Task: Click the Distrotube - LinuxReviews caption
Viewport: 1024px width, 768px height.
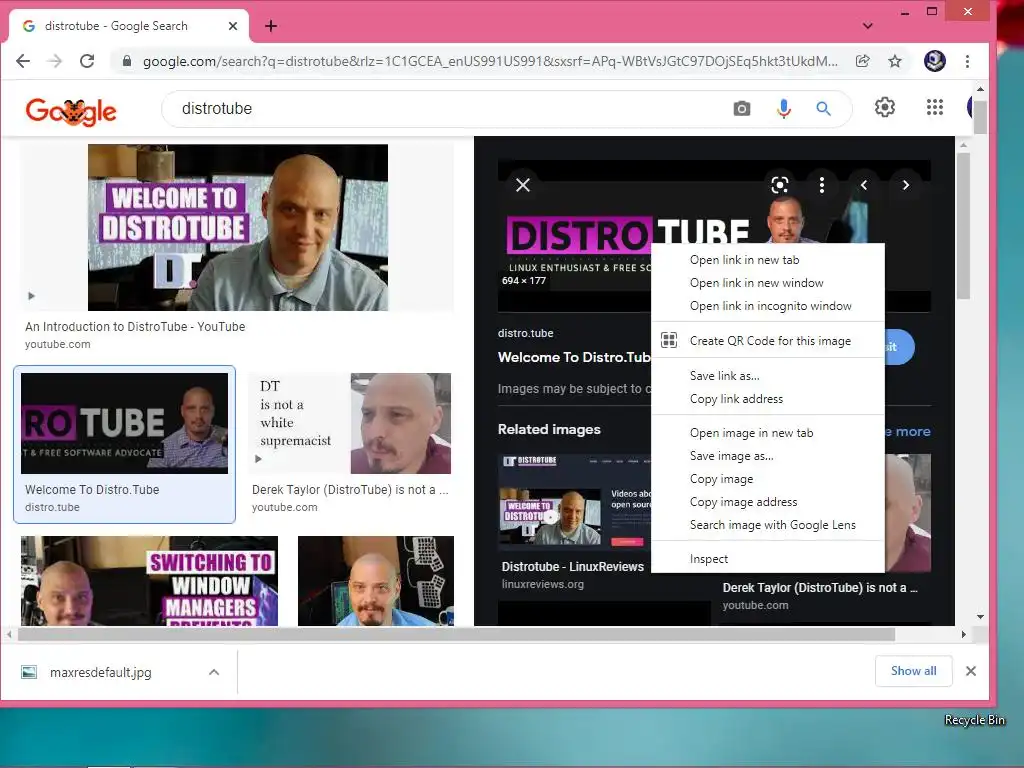Action: pyautogui.click(x=573, y=567)
